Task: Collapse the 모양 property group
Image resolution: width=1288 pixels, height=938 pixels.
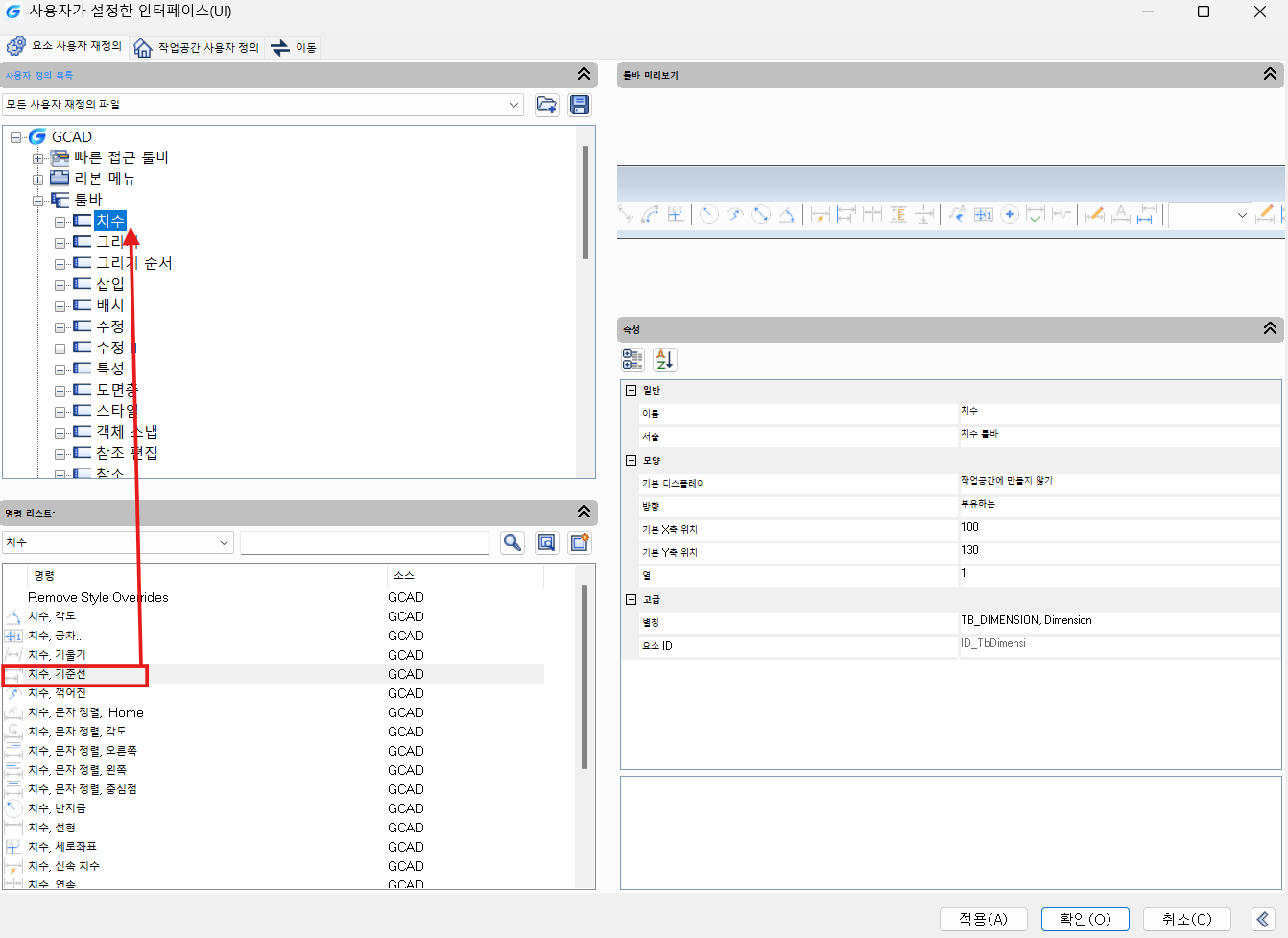Action: click(631, 460)
